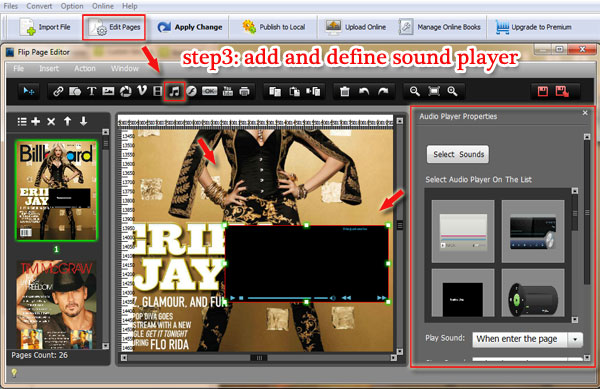Click the lightbulb tip icon
Viewport: 600px width, 389px height.
[x=14, y=373]
